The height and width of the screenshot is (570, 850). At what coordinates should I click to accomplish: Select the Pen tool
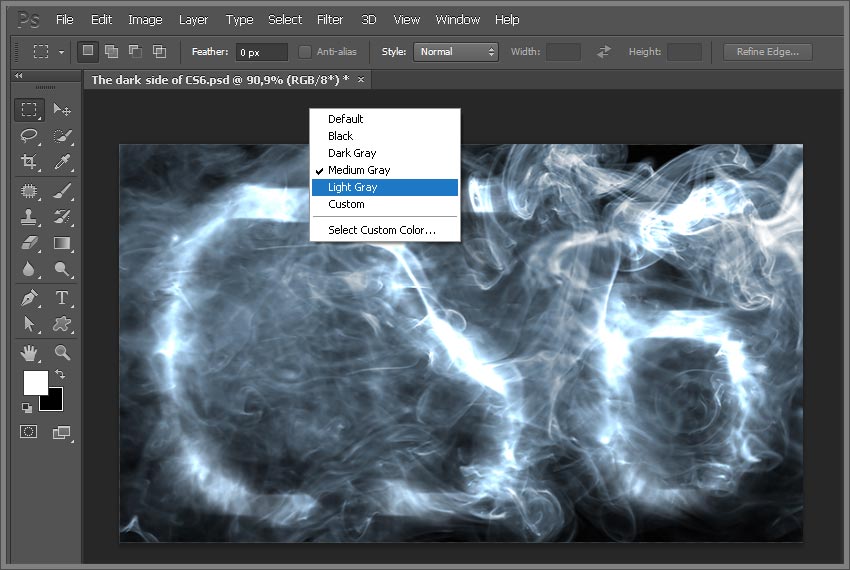pyautogui.click(x=29, y=298)
